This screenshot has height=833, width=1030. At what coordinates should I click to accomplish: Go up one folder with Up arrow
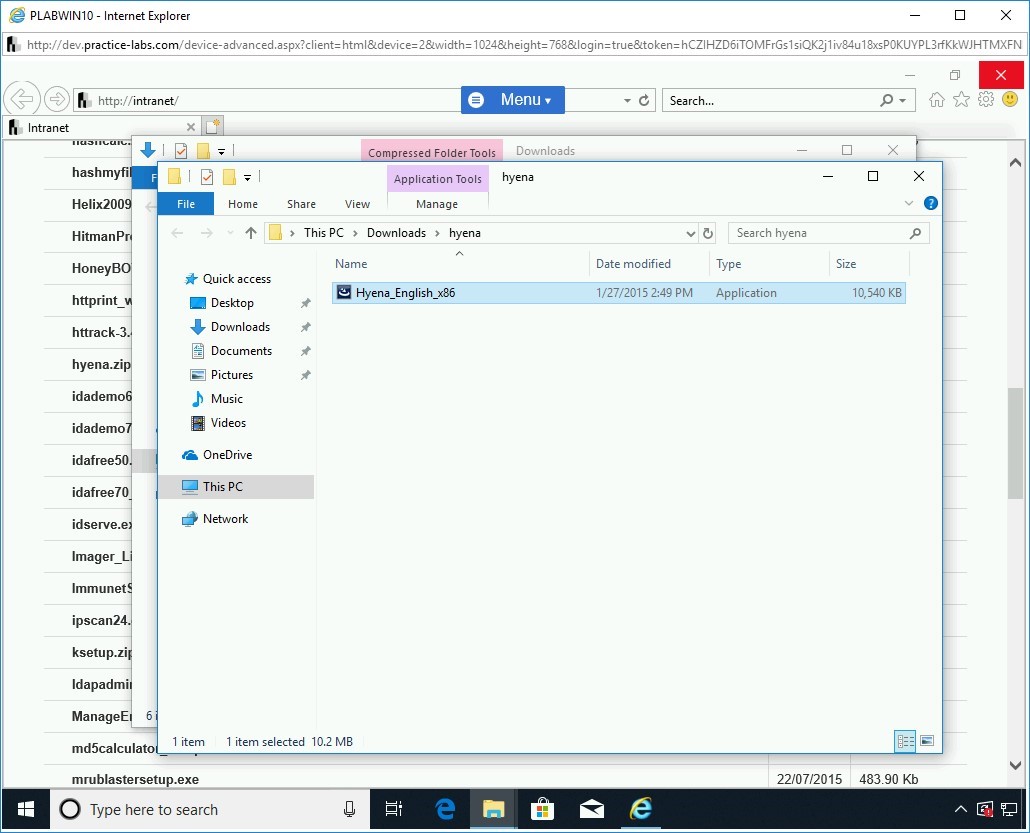(x=251, y=233)
